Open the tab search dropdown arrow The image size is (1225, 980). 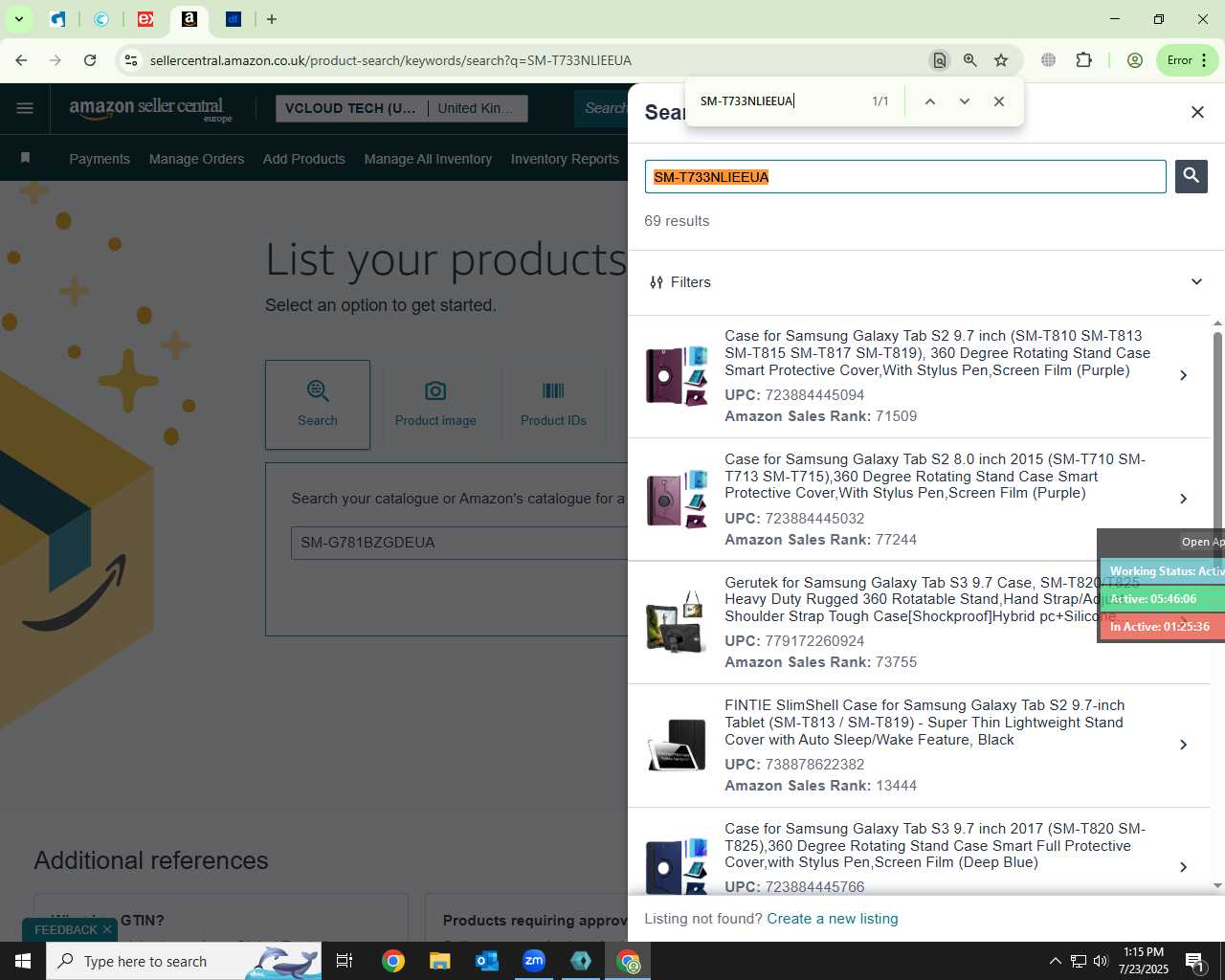(18, 19)
